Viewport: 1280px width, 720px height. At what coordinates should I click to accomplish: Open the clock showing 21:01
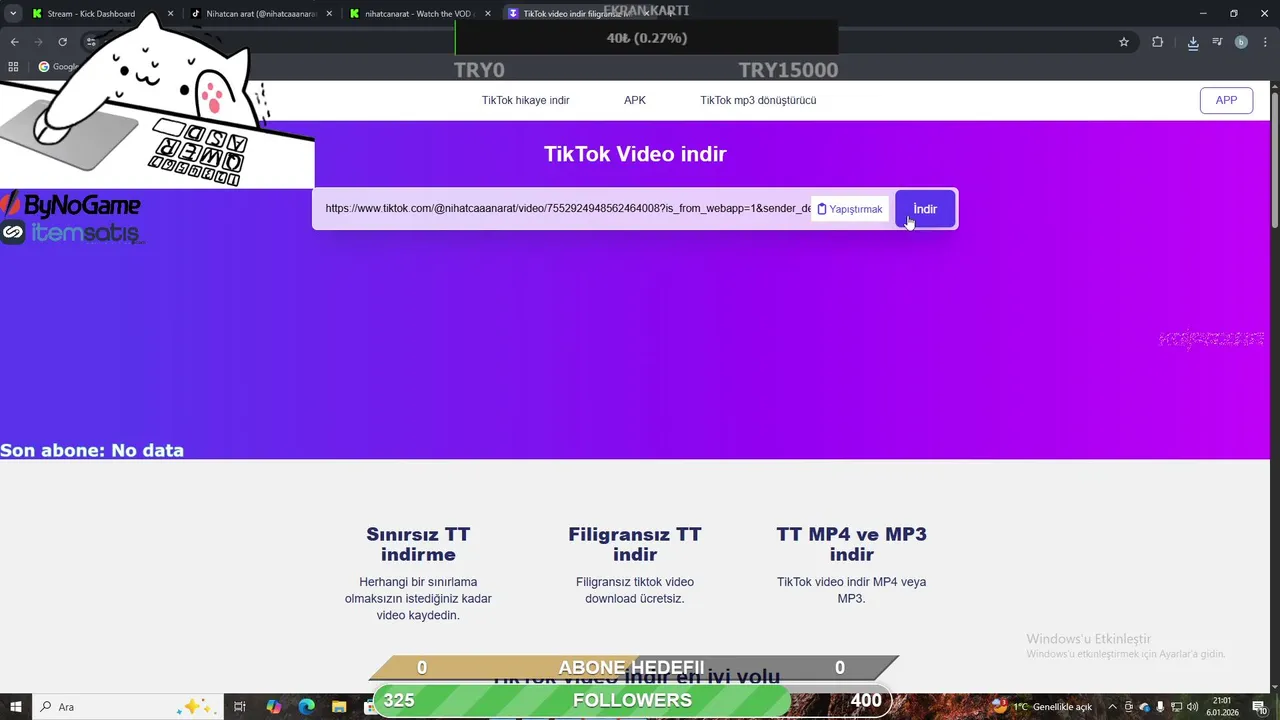1222,707
